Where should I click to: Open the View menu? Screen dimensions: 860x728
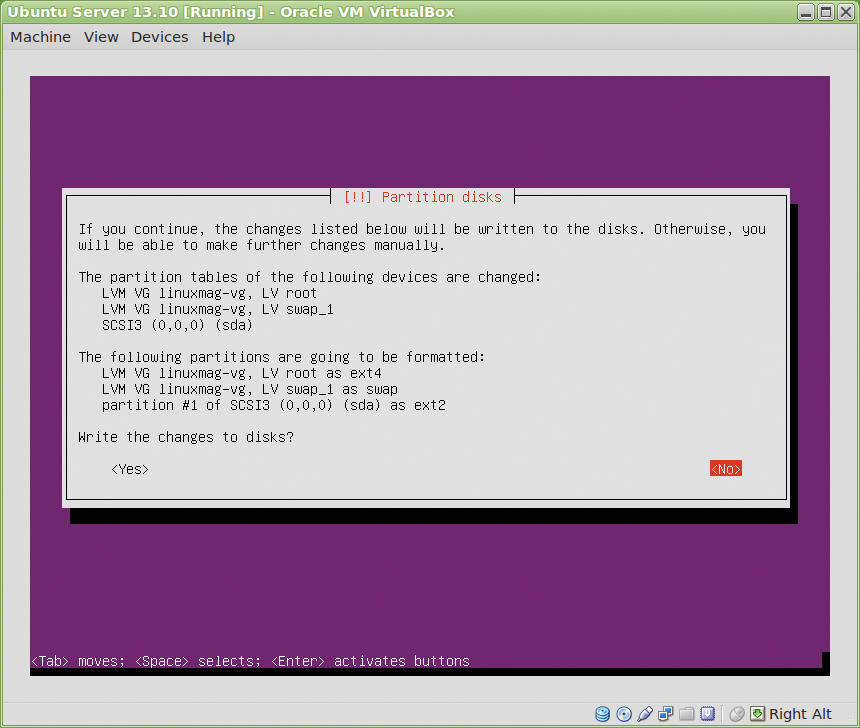point(101,37)
